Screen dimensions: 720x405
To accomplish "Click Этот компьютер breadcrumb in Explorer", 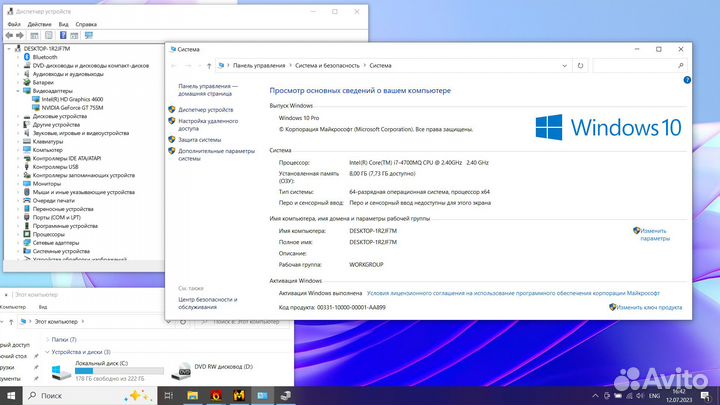I will click(x=56, y=321).
